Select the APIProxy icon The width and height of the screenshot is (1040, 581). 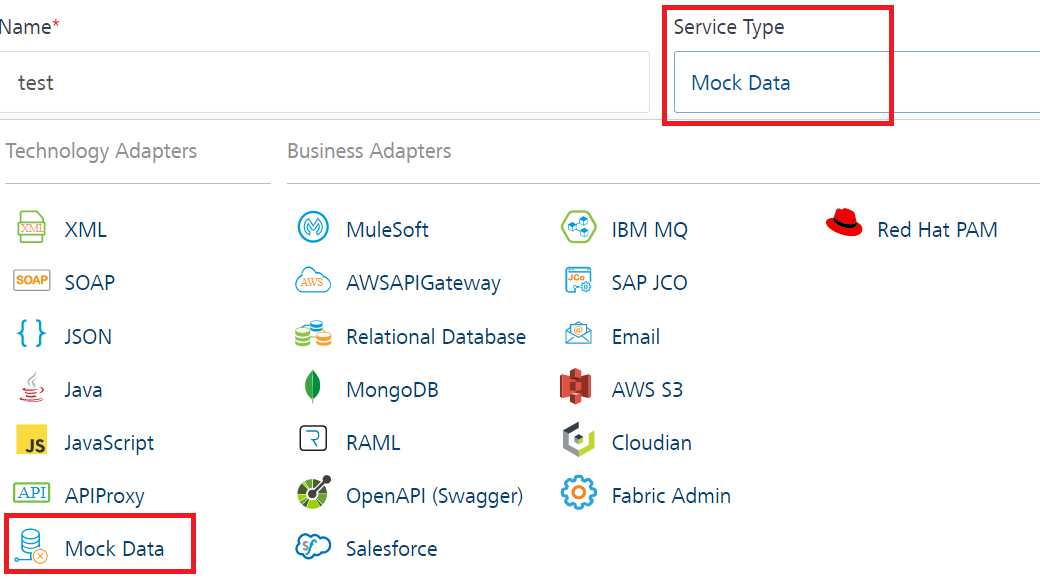coord(32,494)
